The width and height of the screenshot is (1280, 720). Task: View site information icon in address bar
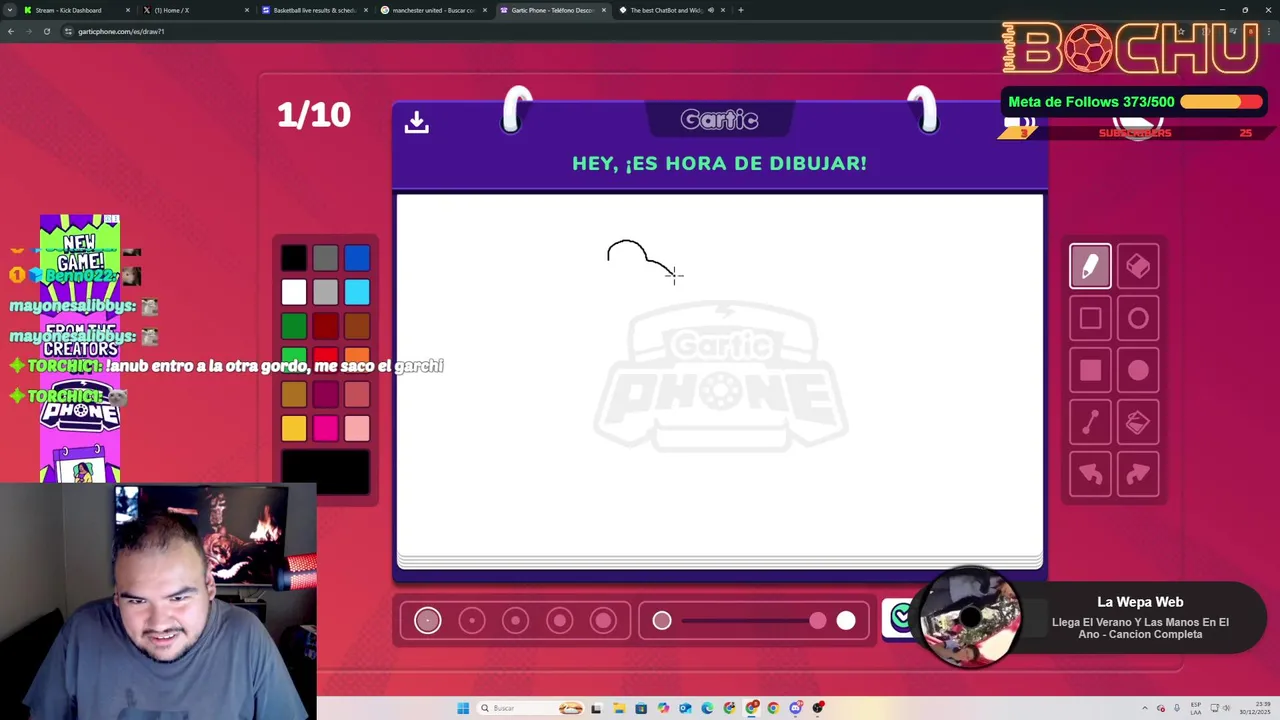click(x=68, y=31)
